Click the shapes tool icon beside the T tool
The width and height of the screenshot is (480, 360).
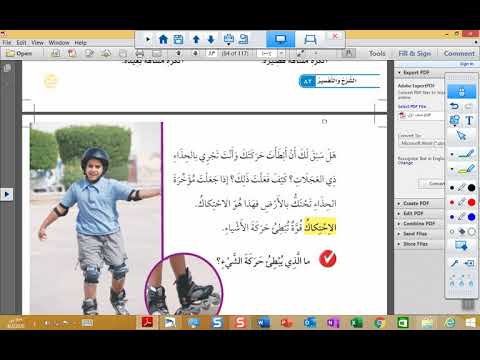(454, 120)
